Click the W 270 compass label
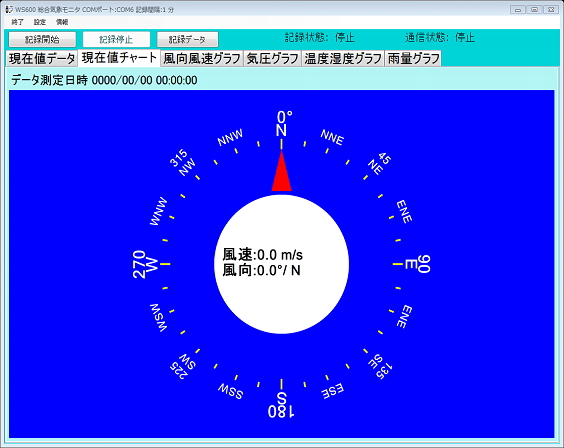The image size is (564, 448). (x=145, y=265)
